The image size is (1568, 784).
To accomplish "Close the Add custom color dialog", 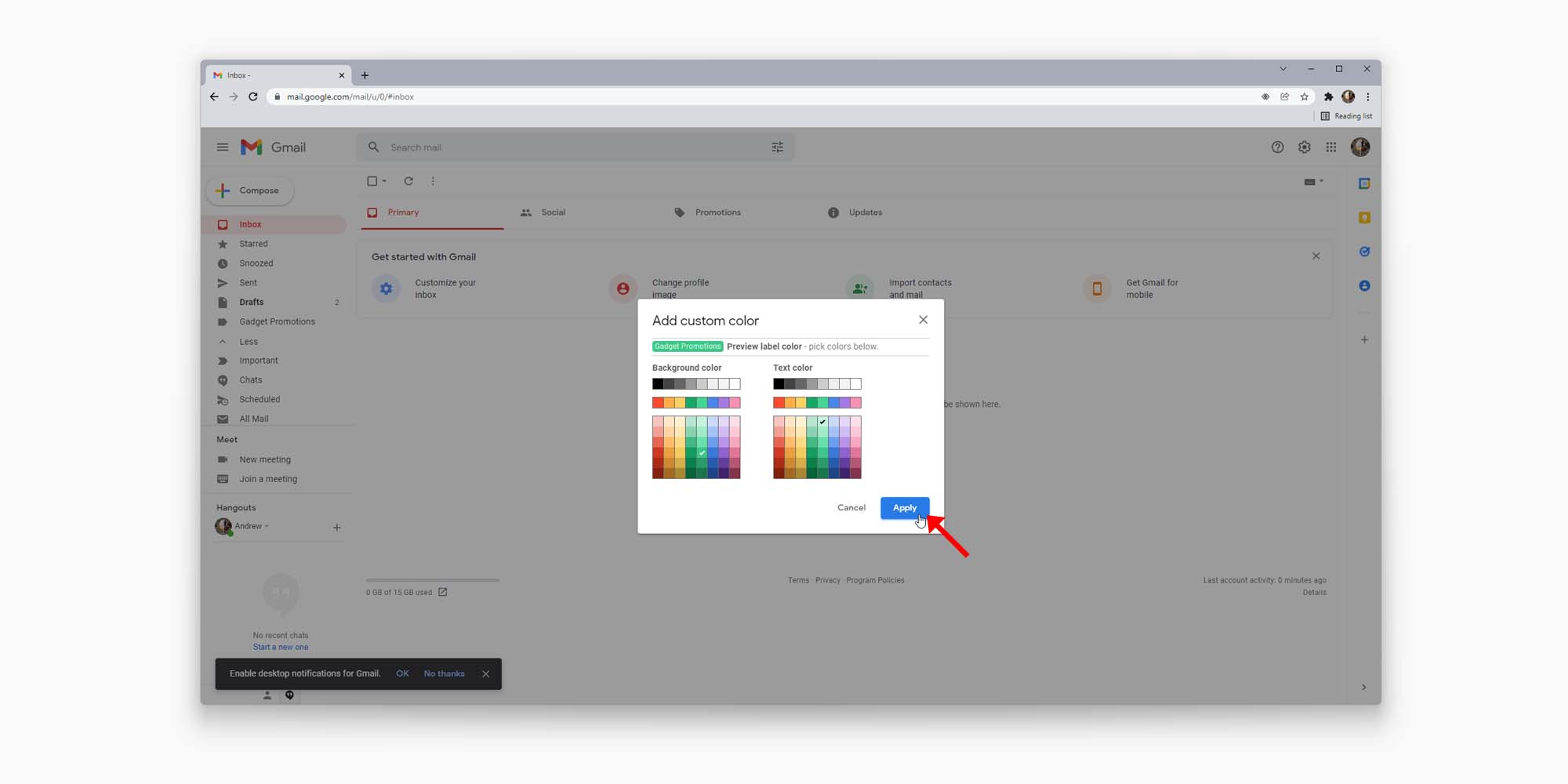I will point(923,320).
